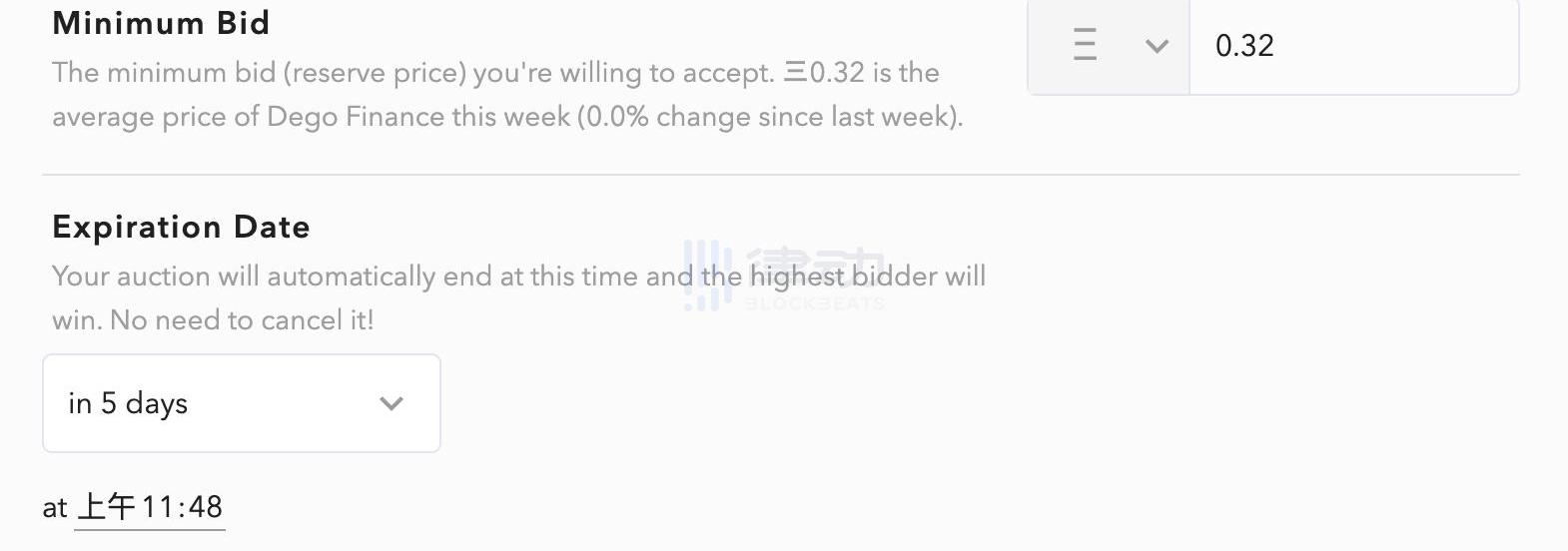Click the "highest bidder will" text
The width and height of the screenshot is (1568, 551).
tap(867, 276)
